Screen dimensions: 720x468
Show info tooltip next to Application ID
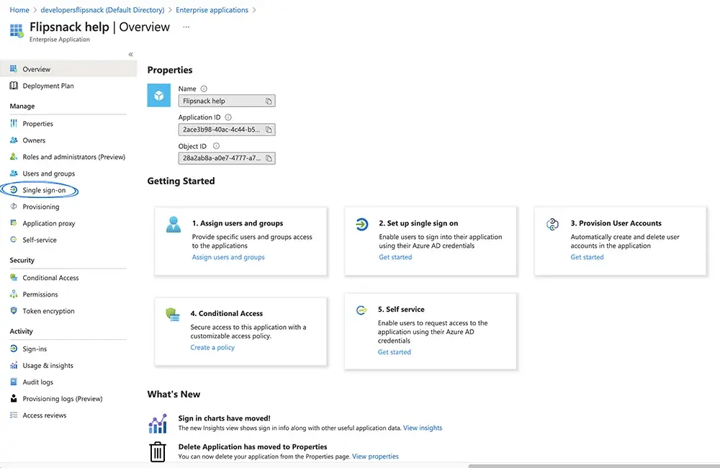click(228, 118)
